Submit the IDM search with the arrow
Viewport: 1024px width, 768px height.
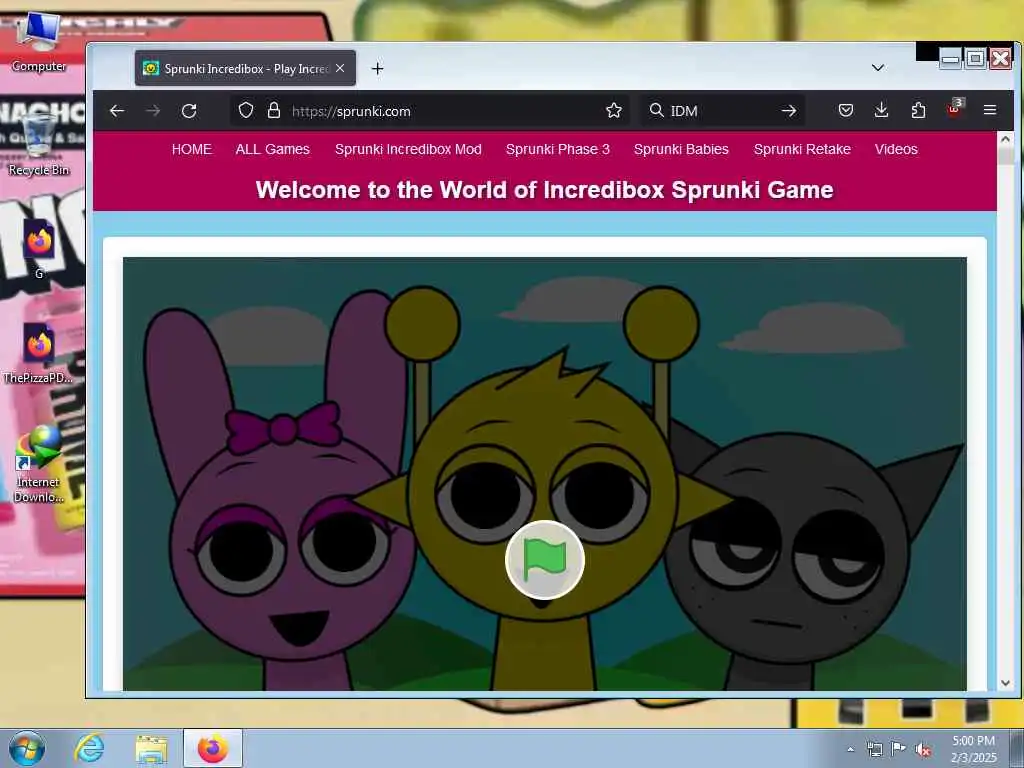(x=789, y=111)
